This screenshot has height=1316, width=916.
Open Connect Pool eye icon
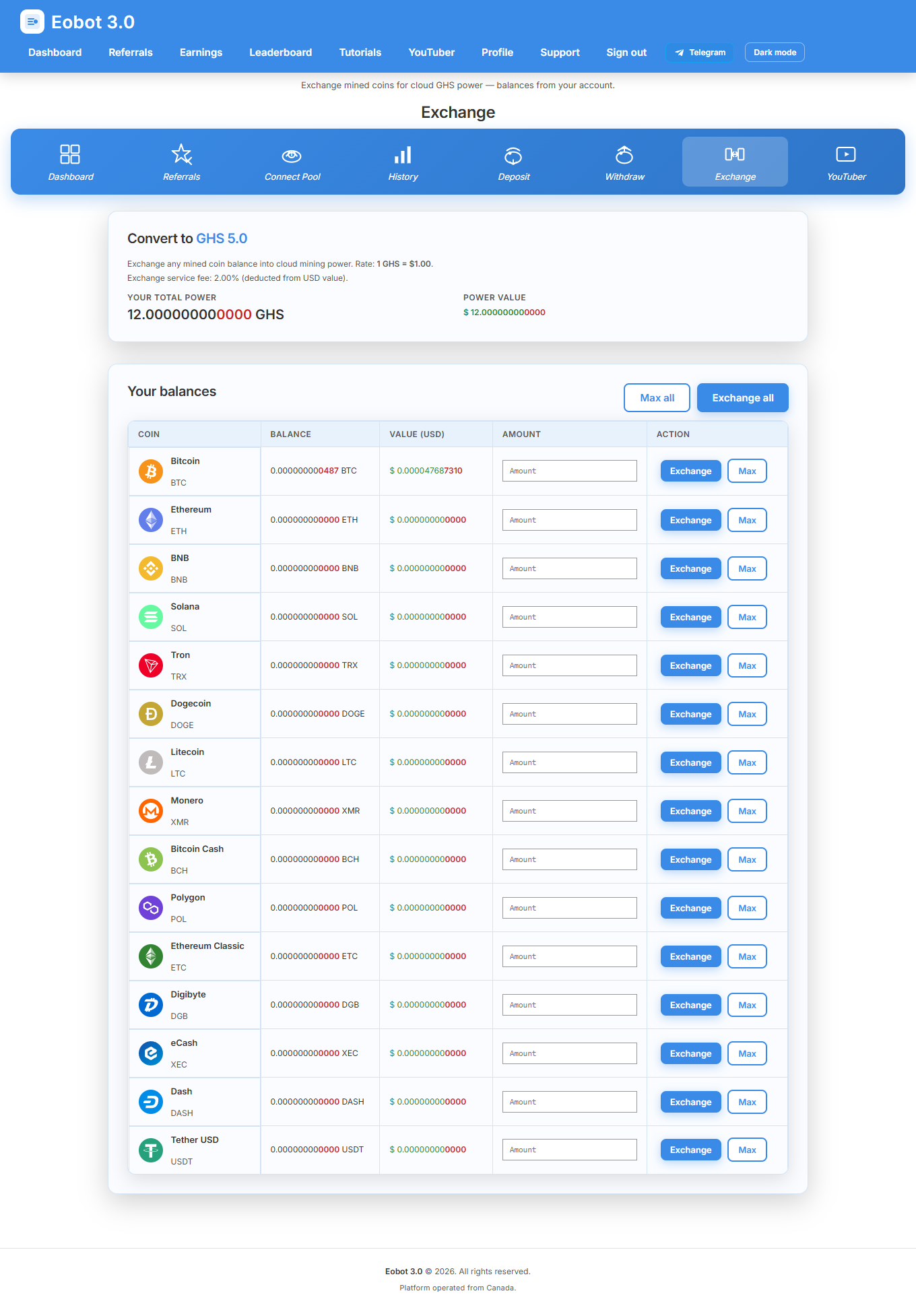pos(292,156)
